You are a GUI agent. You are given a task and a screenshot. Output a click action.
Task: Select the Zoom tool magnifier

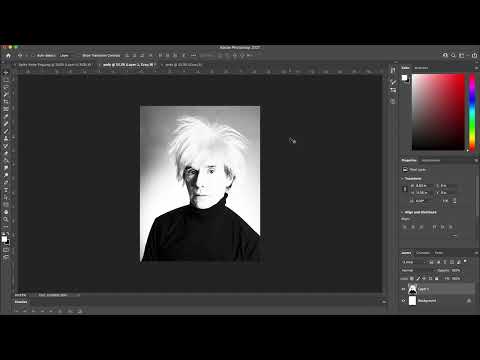(x=6, y=219)
